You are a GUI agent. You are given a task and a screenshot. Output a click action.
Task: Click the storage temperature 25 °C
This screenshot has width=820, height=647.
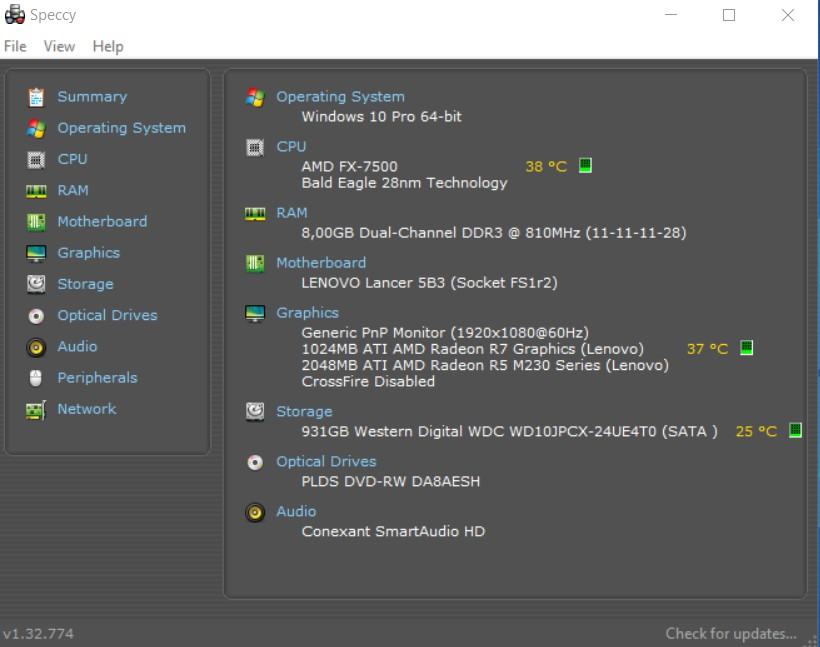756,432
